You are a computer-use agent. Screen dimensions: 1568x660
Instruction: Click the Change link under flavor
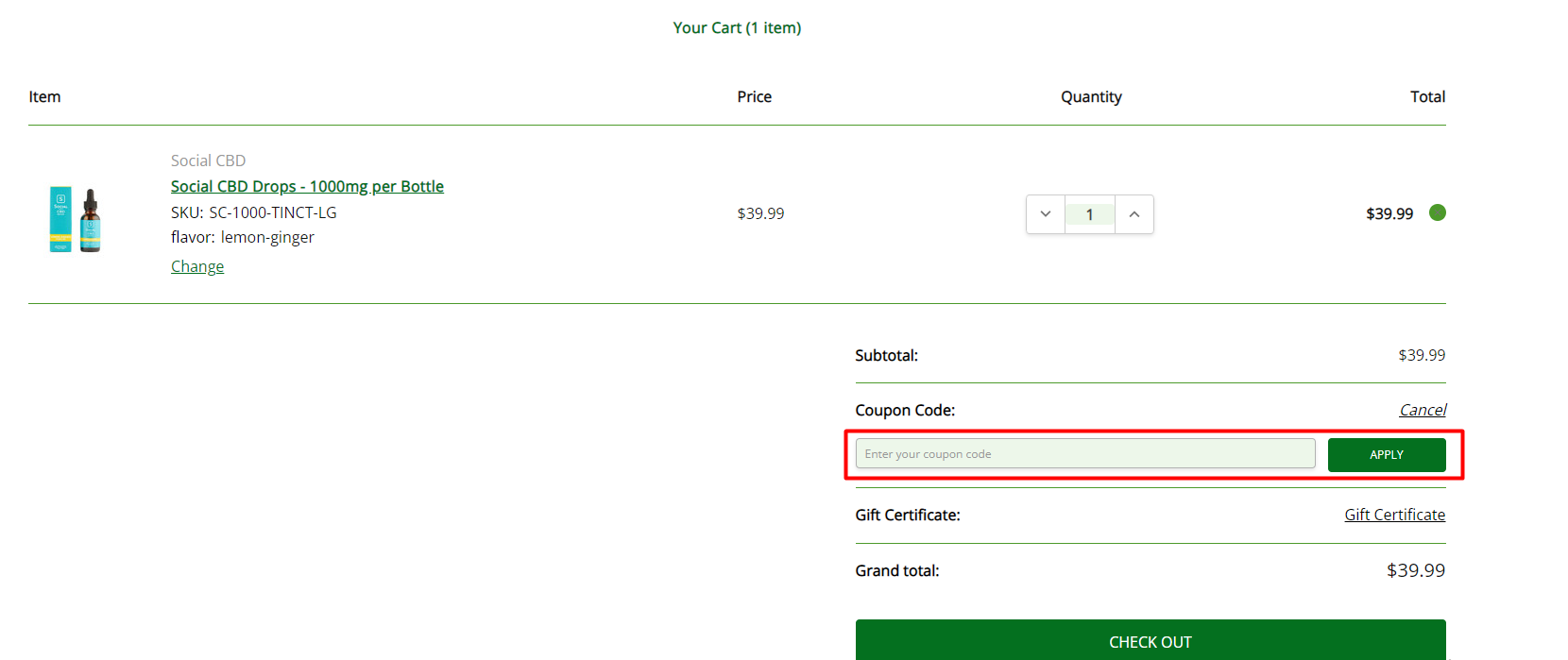[197, 266]
